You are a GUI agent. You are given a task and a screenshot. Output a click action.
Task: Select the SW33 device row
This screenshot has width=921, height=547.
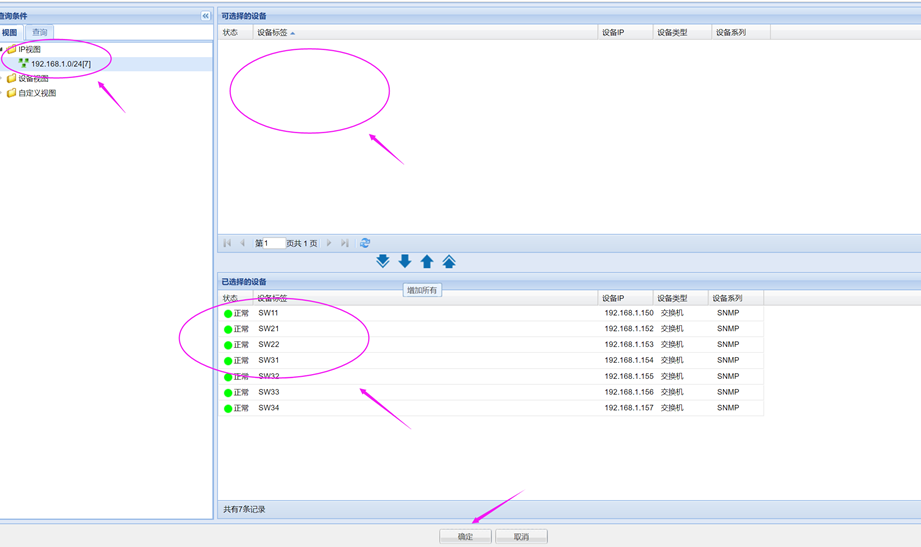click(x=491, y=392)
